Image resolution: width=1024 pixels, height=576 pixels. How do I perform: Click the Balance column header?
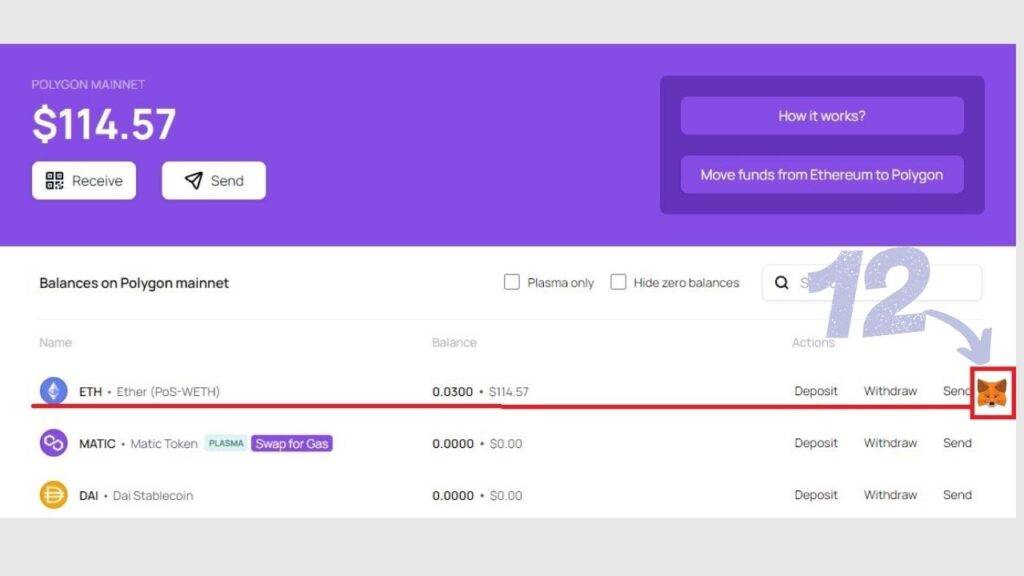click(x=455, y=342)
